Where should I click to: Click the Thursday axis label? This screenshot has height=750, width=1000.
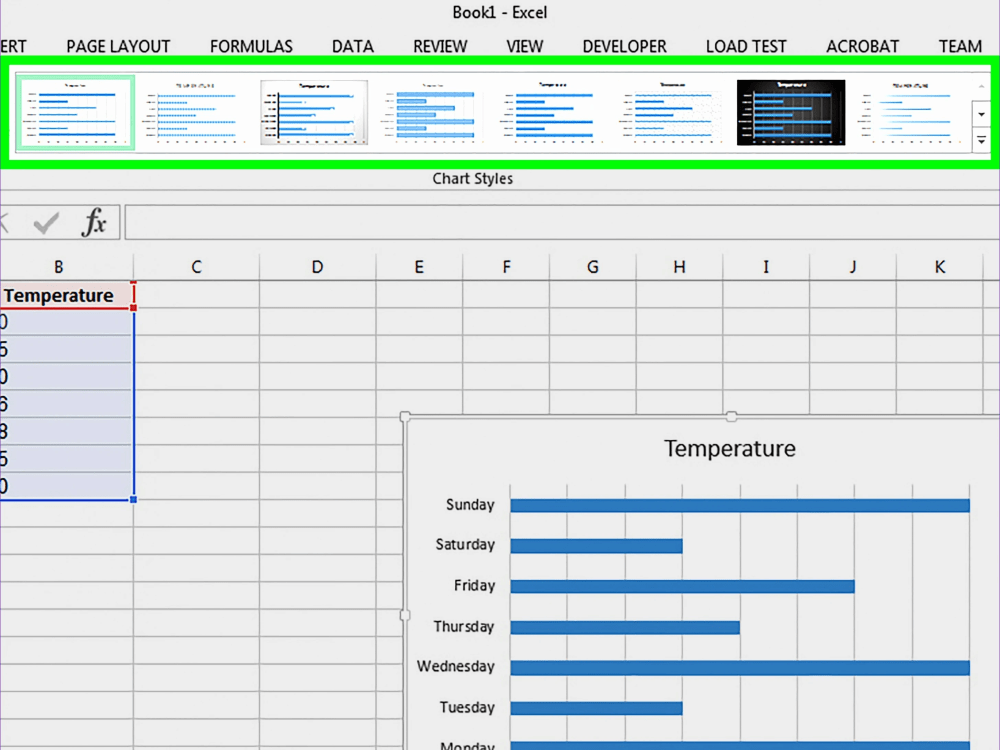click(x=464, y=626)
